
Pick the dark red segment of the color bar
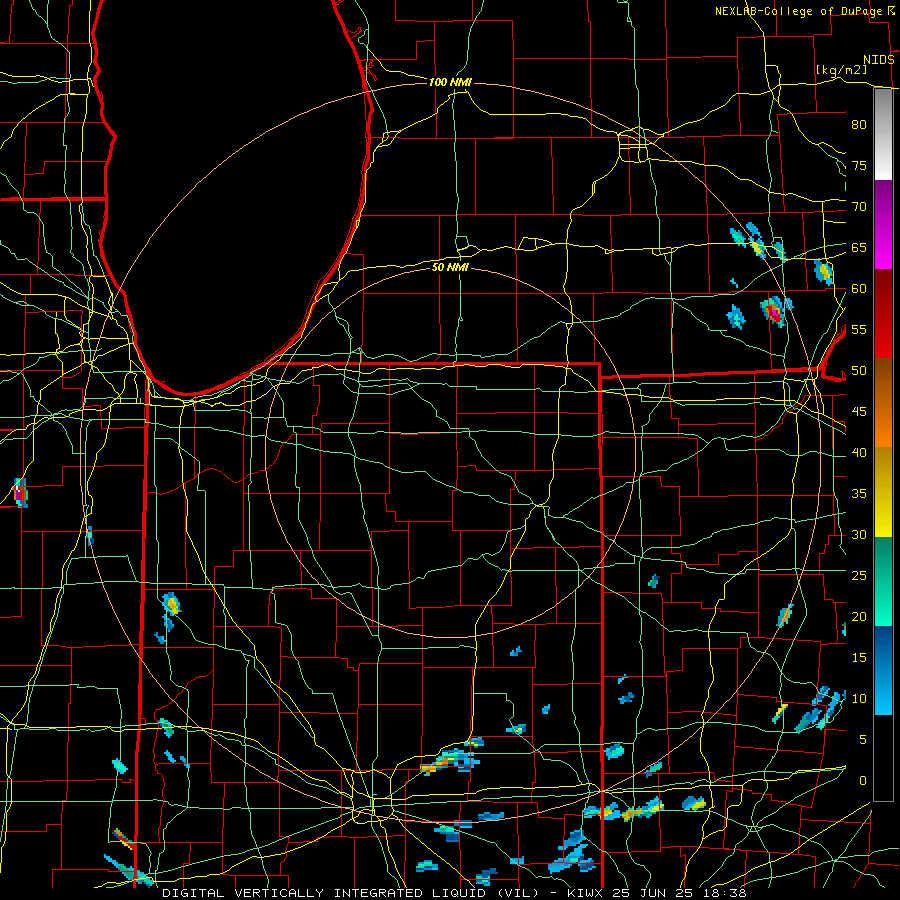click(x=883, y=313)
